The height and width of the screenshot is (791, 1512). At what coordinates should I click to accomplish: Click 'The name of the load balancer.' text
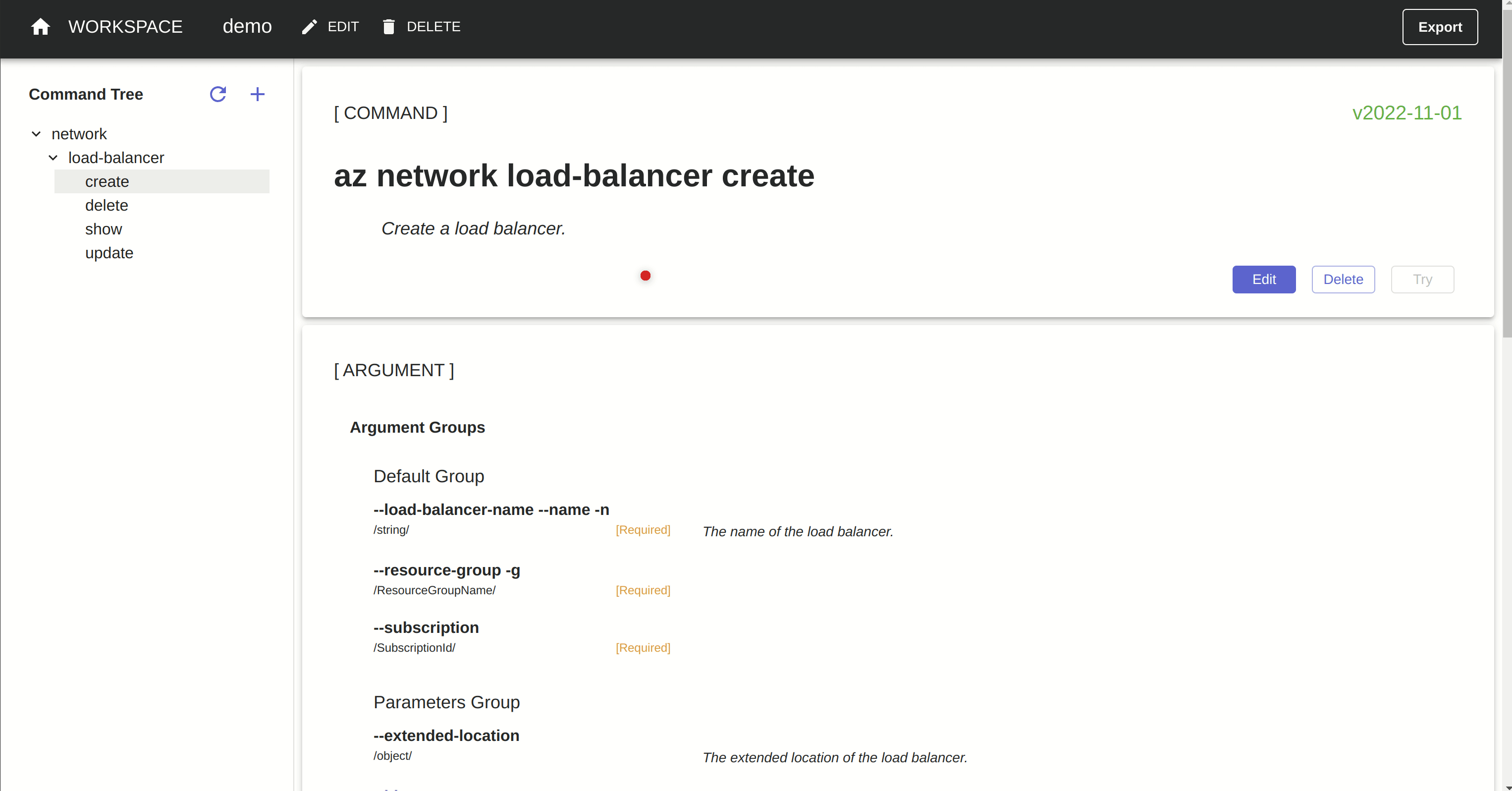coord(798,532)
